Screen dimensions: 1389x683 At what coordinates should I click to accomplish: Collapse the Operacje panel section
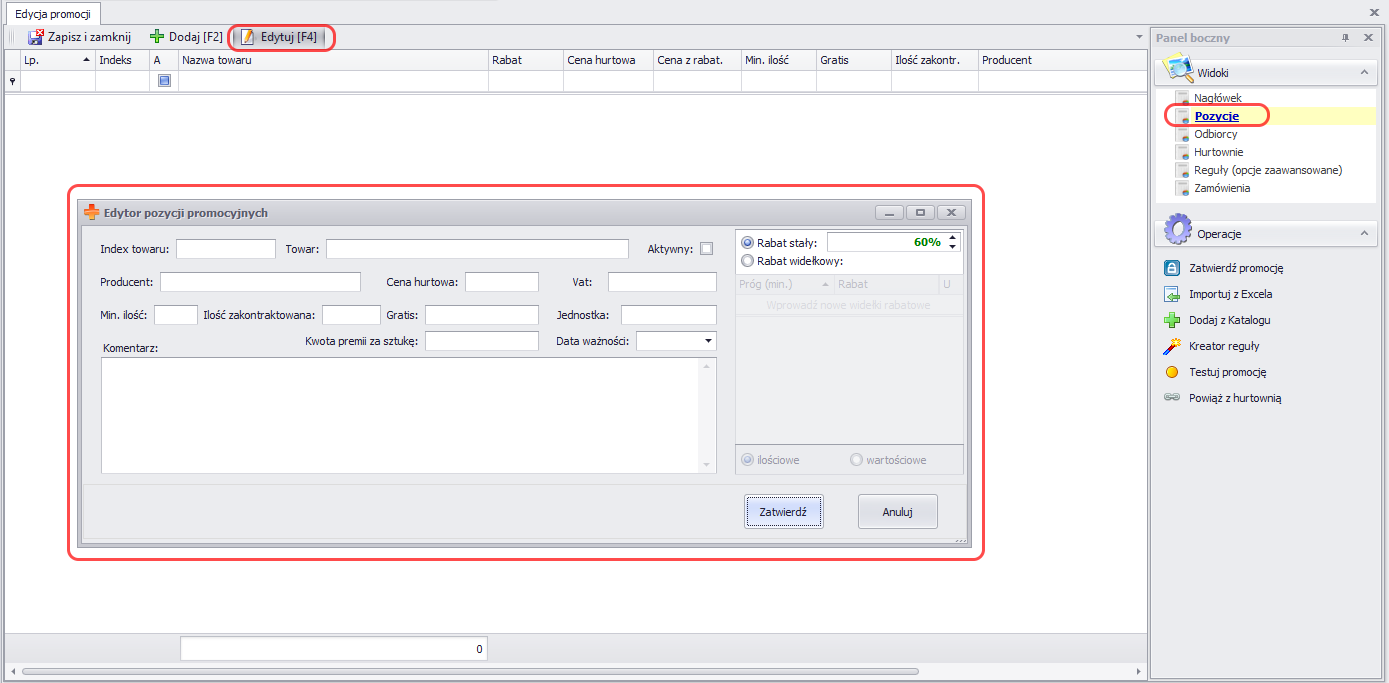(1362, 233)
